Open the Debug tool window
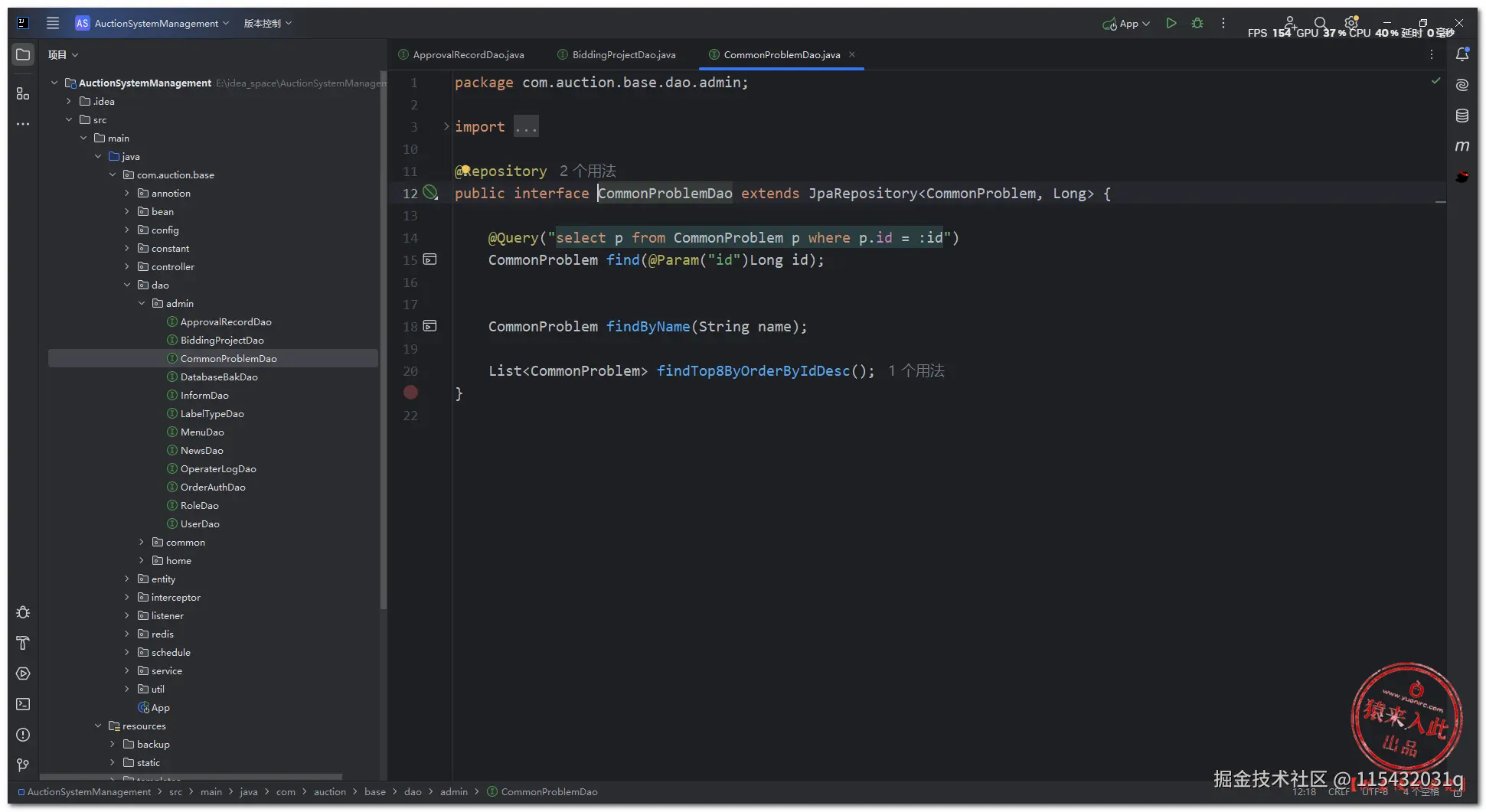 pos(23,612)
